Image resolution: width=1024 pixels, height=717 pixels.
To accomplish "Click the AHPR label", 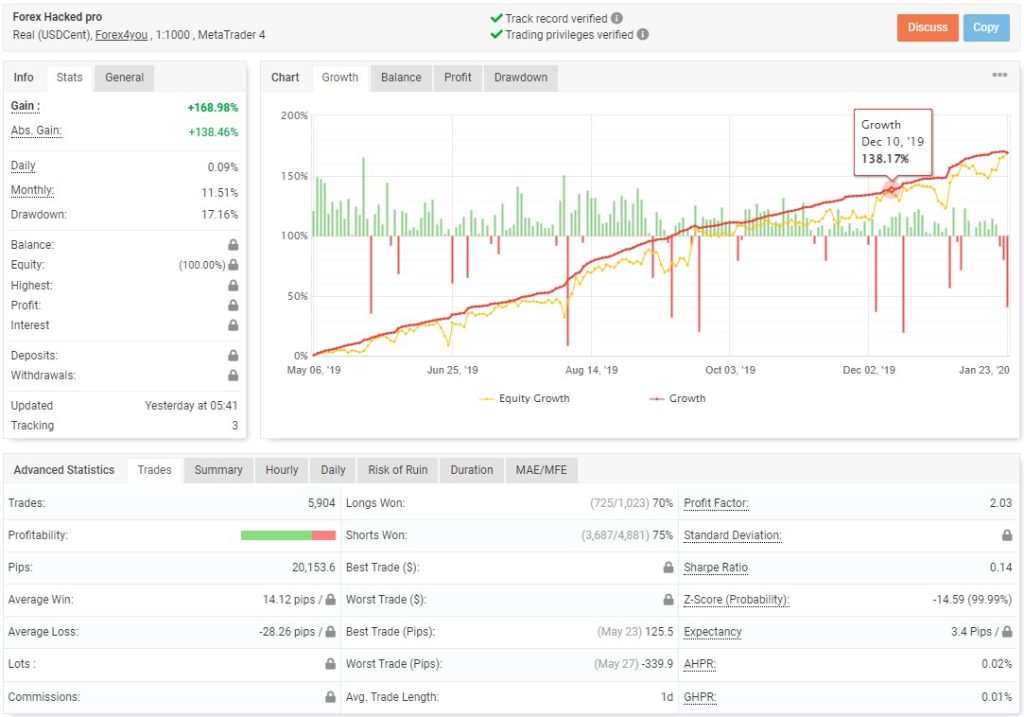I will tap(699, 663).
